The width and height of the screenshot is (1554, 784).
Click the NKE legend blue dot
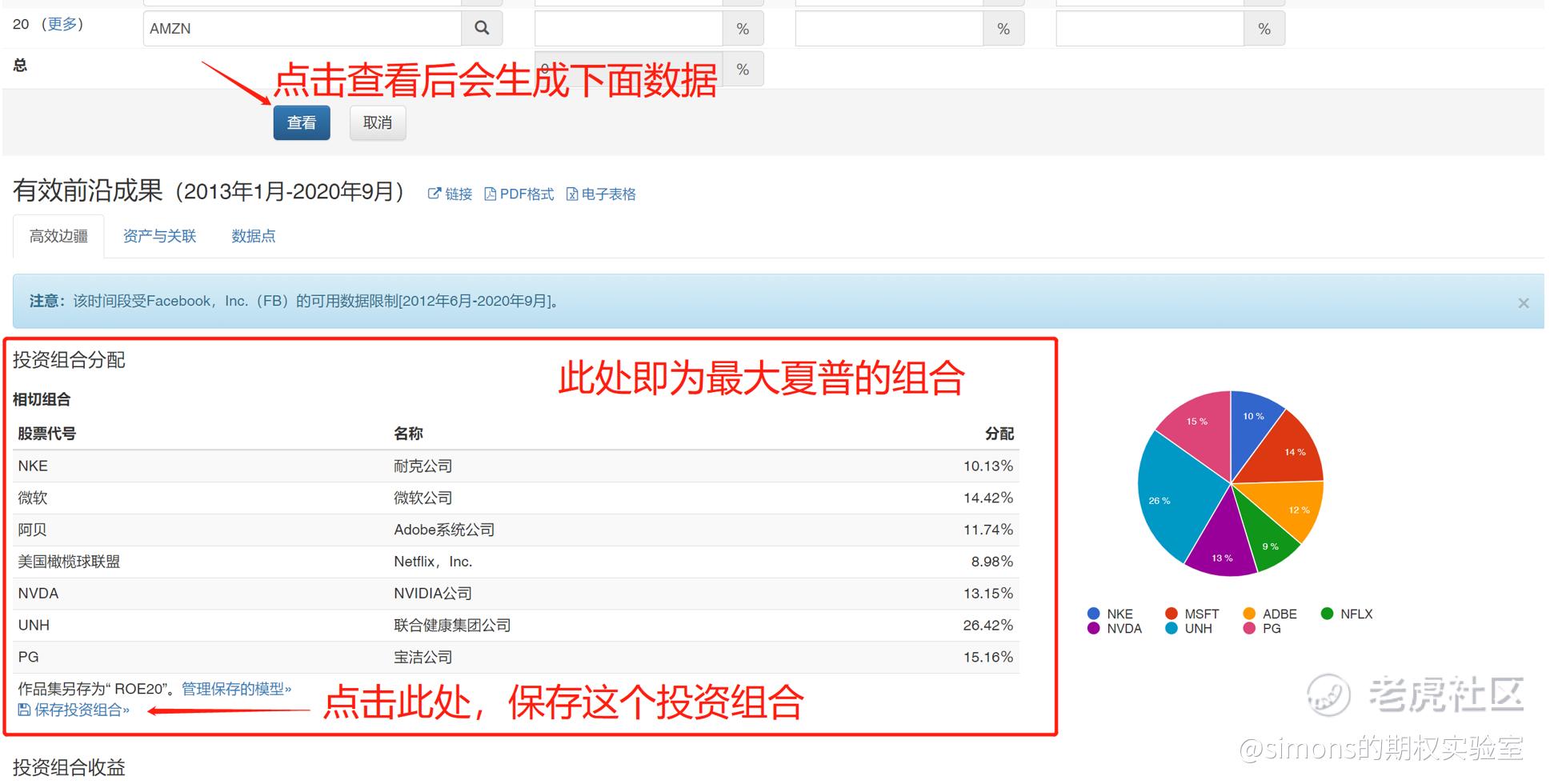tap(1094, 614)
